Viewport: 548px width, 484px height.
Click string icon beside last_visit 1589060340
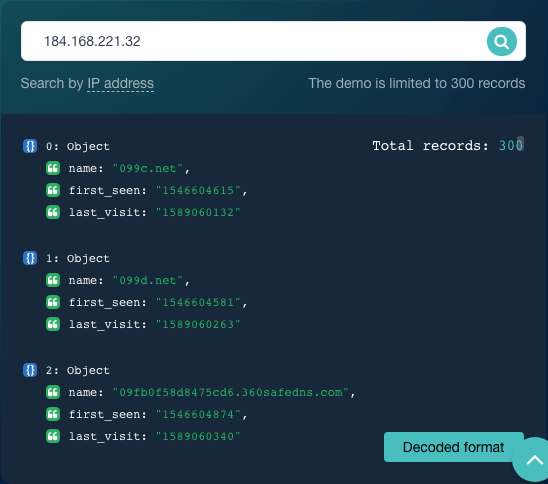pyautogui.click(x=53, y=436)
